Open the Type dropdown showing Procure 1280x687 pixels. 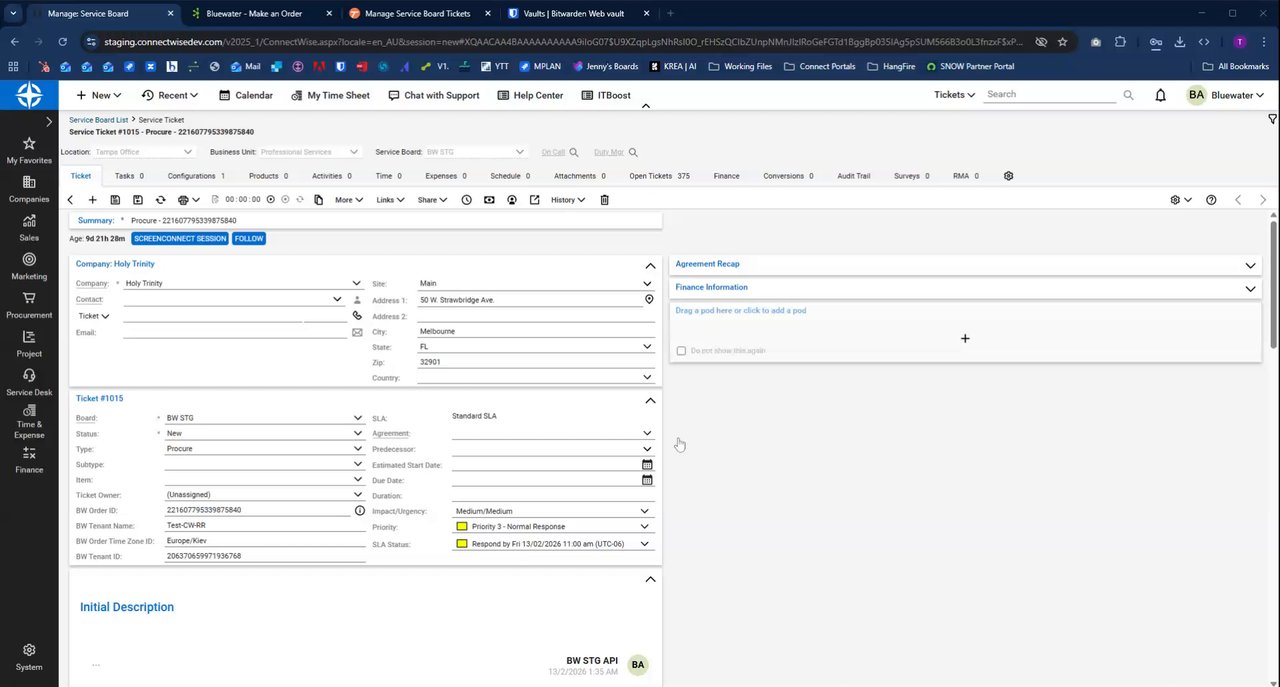tap(357, 449)
